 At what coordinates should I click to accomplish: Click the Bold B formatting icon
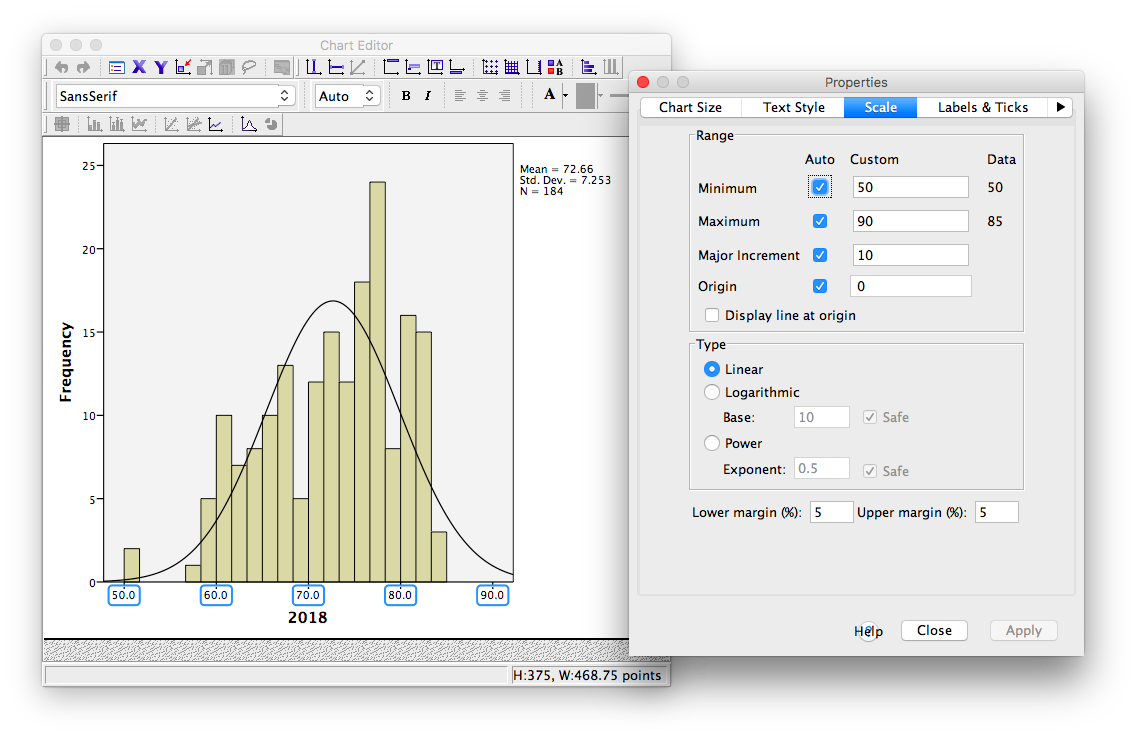click(x=406, y=95)
